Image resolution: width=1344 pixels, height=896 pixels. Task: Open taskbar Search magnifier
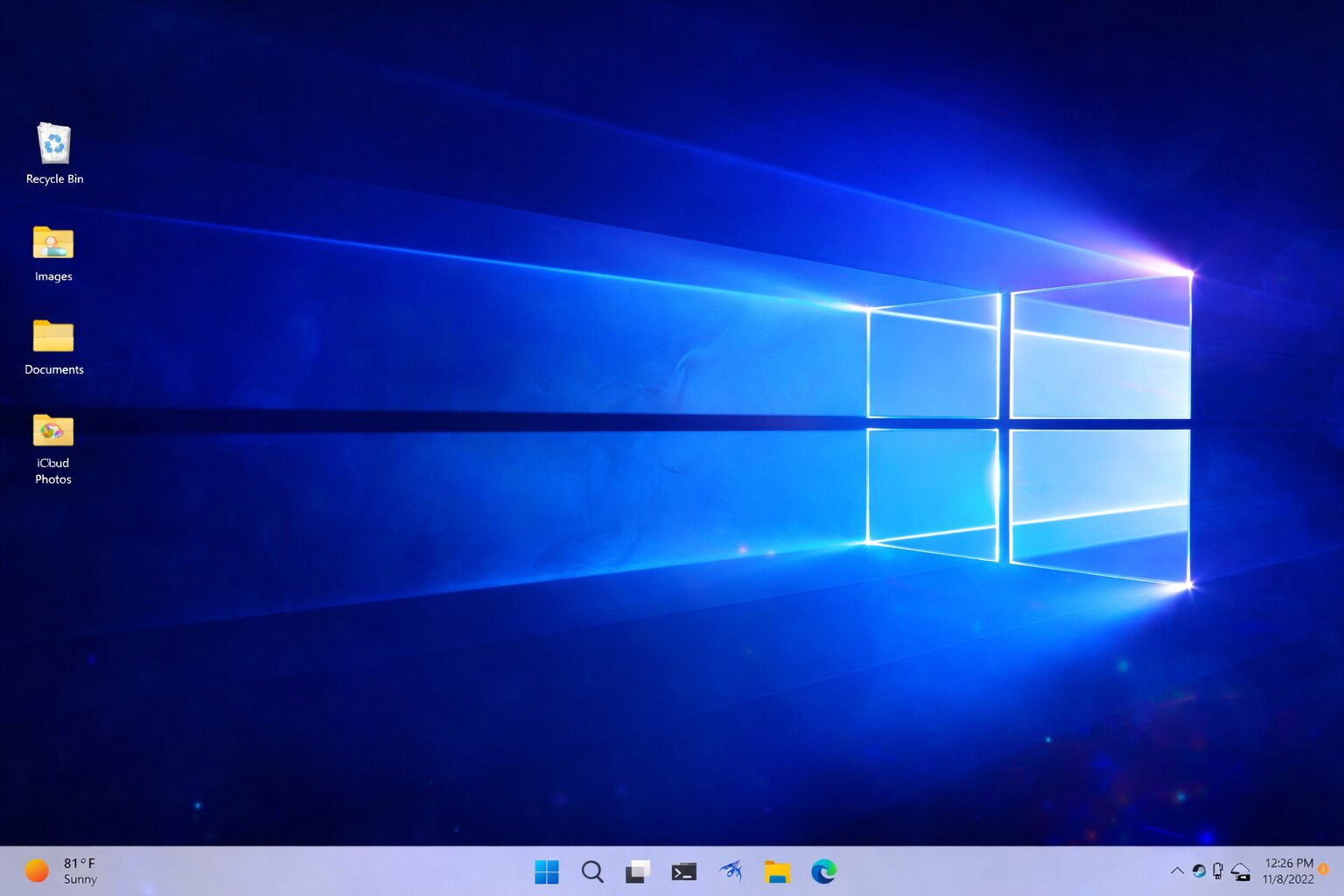click(592, 871)
